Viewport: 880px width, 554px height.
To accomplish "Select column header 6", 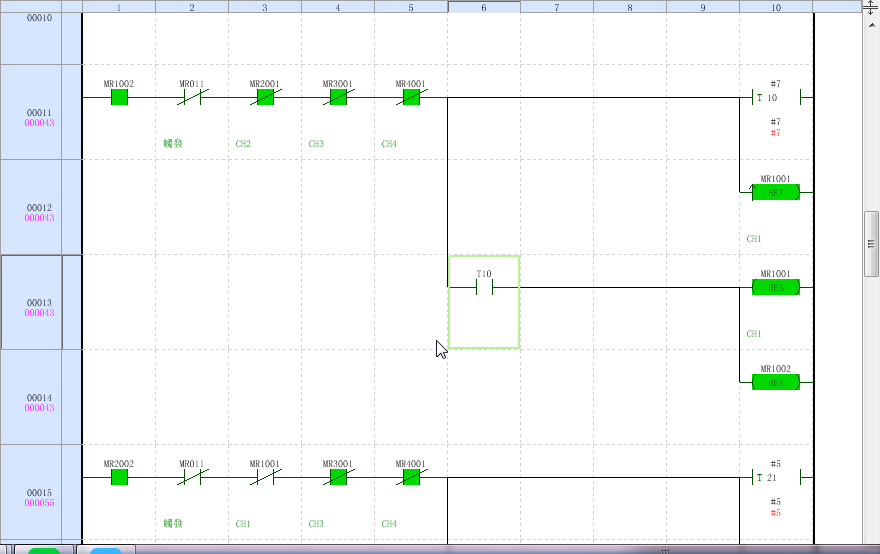I will click(x=484, y=7).
